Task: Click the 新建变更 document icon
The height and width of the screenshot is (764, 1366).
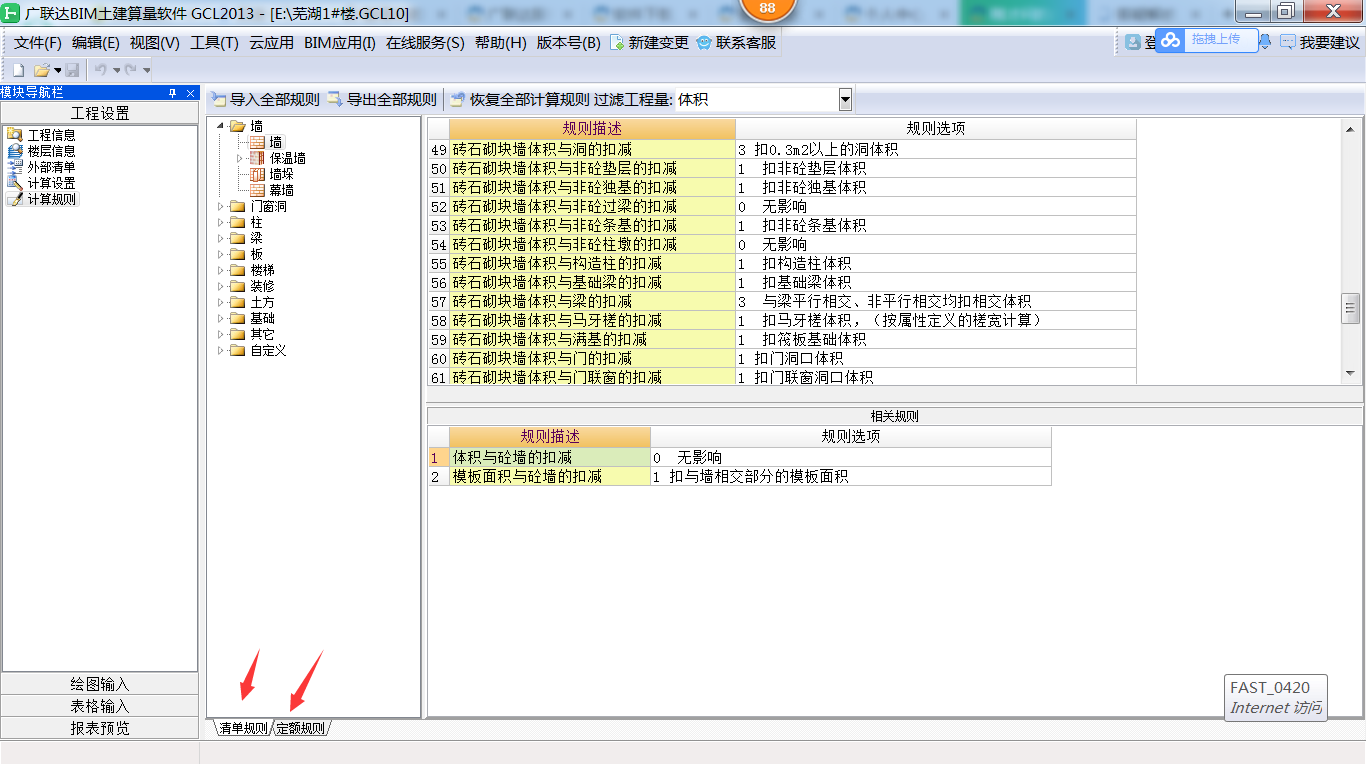Action: [x=617, y=43]
